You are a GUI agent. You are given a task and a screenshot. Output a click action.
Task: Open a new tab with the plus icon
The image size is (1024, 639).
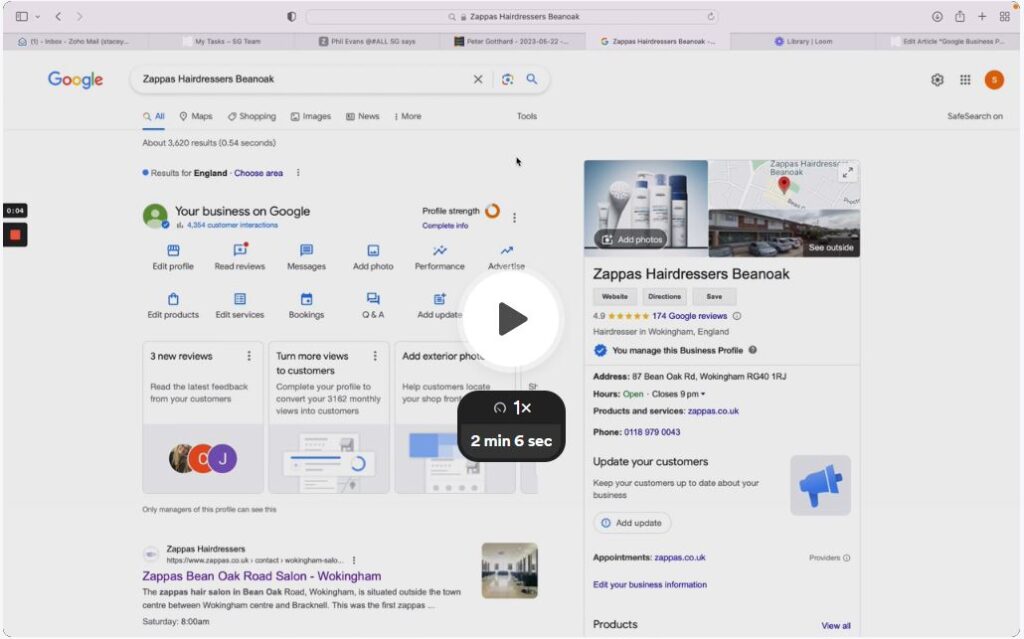tap(982, 16)
